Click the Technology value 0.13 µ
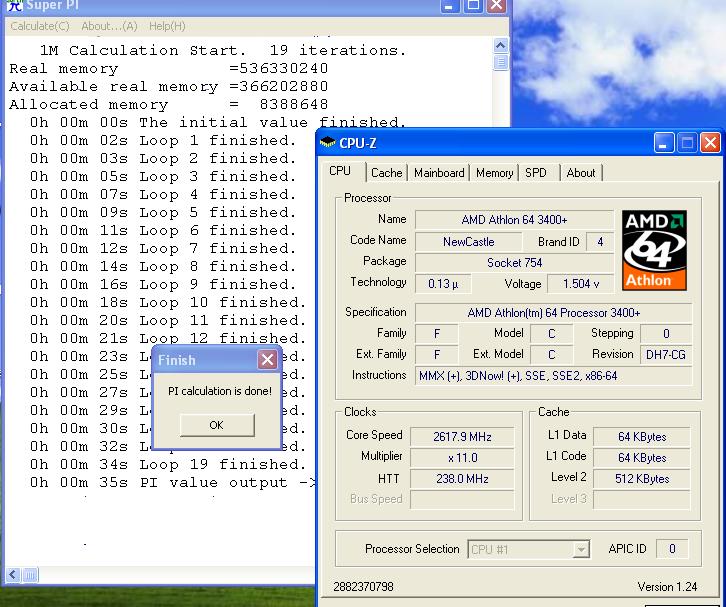726x607 pixels. click(443, 284)
